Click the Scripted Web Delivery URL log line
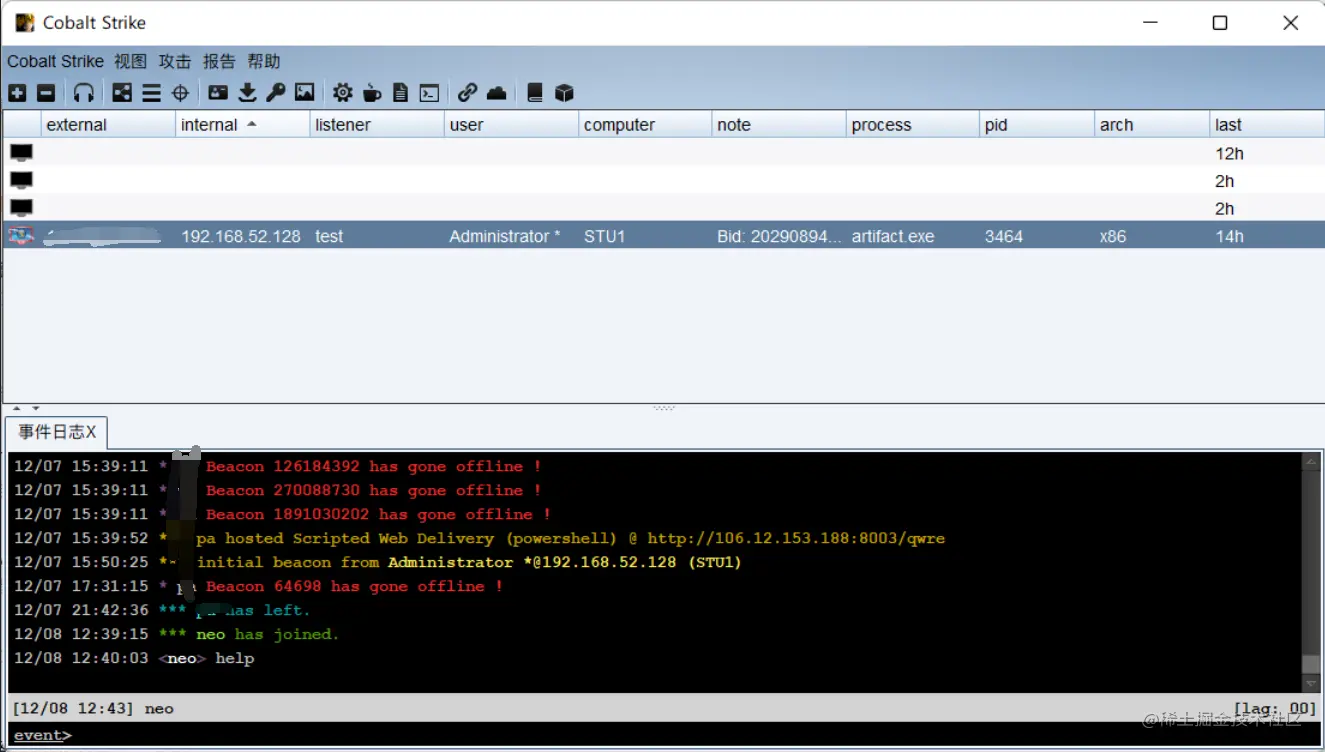 point(479,538)
